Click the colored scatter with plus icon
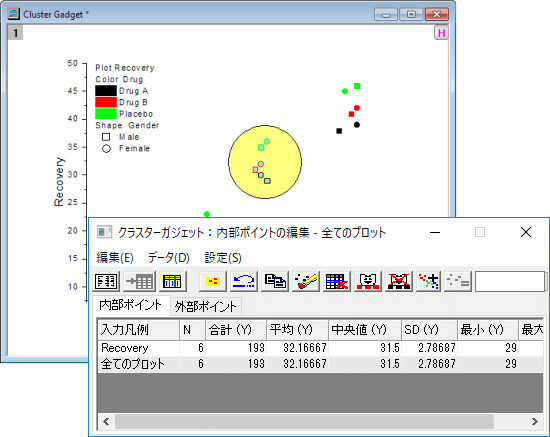Screen dimensions: 550x437 [x=429, y=281]
